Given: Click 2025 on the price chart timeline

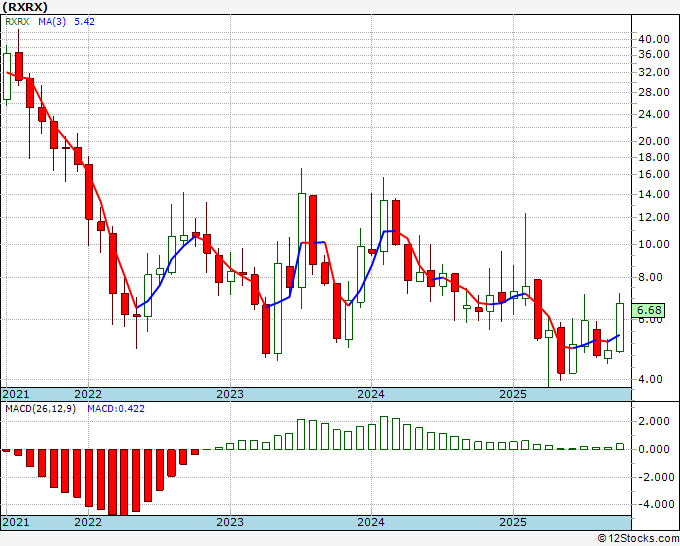Looking at the screenshot, I should 513,394.
